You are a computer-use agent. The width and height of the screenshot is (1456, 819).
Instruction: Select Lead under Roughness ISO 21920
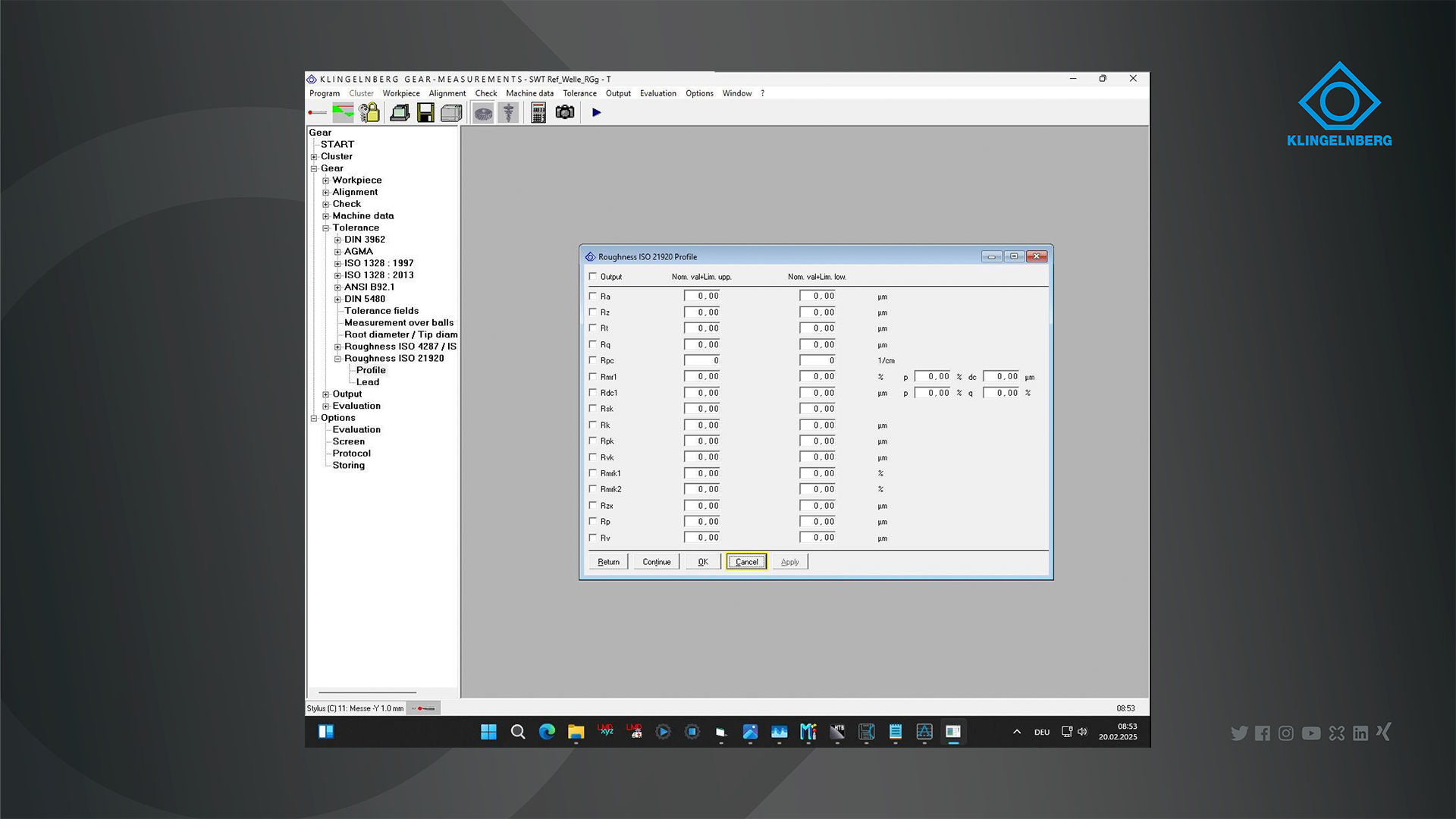(368, 382)
